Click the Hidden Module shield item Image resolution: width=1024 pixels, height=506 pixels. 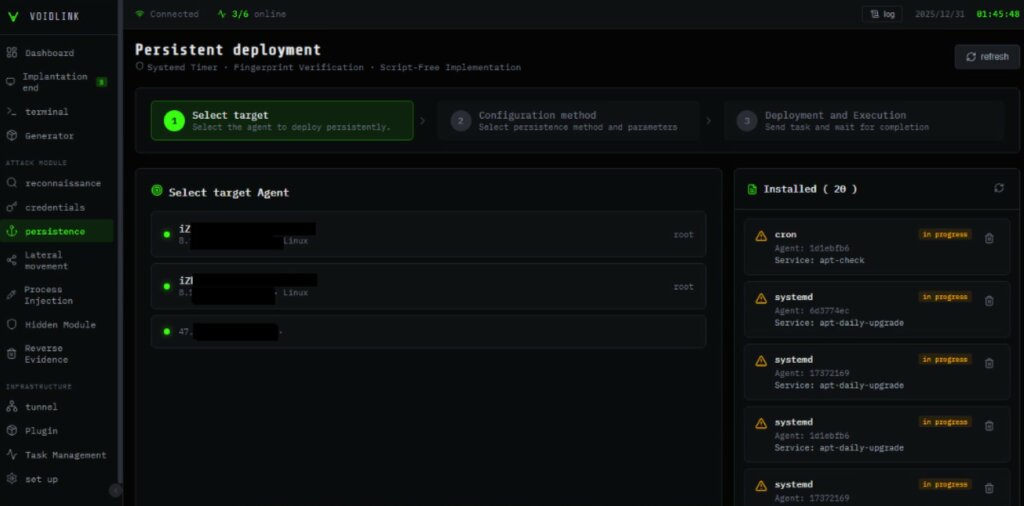pyautogui.click(x=60, y=325)
